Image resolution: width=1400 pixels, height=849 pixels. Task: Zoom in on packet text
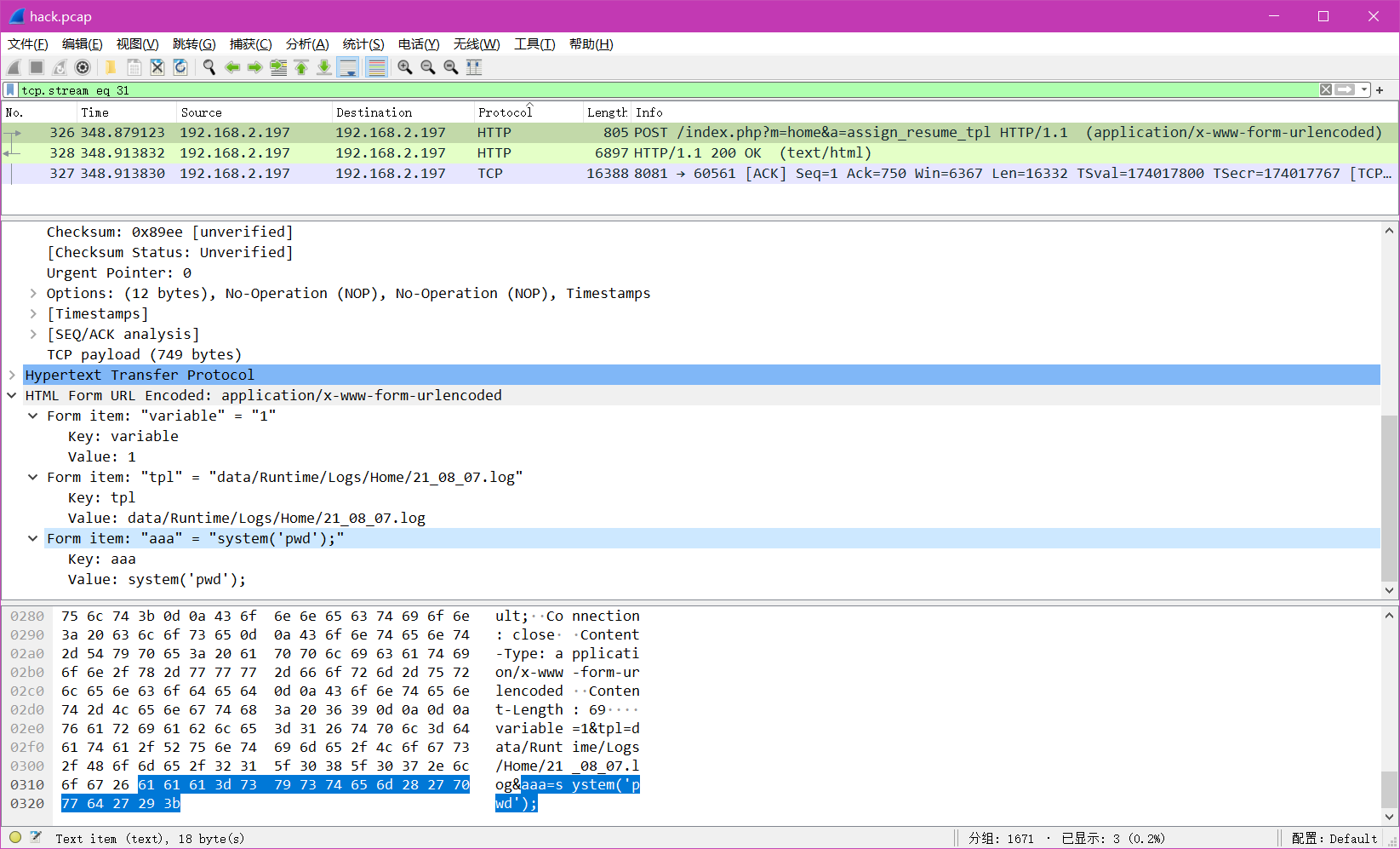tap(405, 67)
